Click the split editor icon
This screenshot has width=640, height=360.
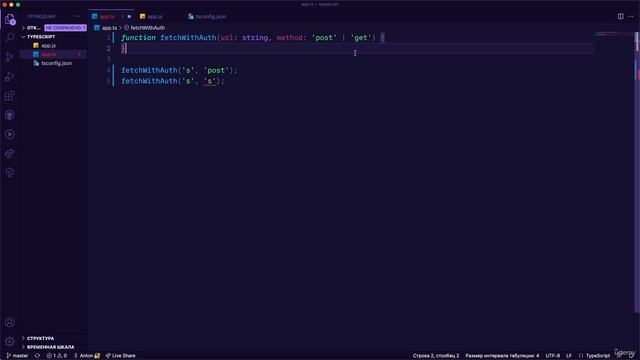pyautogui.click(x=620, y=16)
